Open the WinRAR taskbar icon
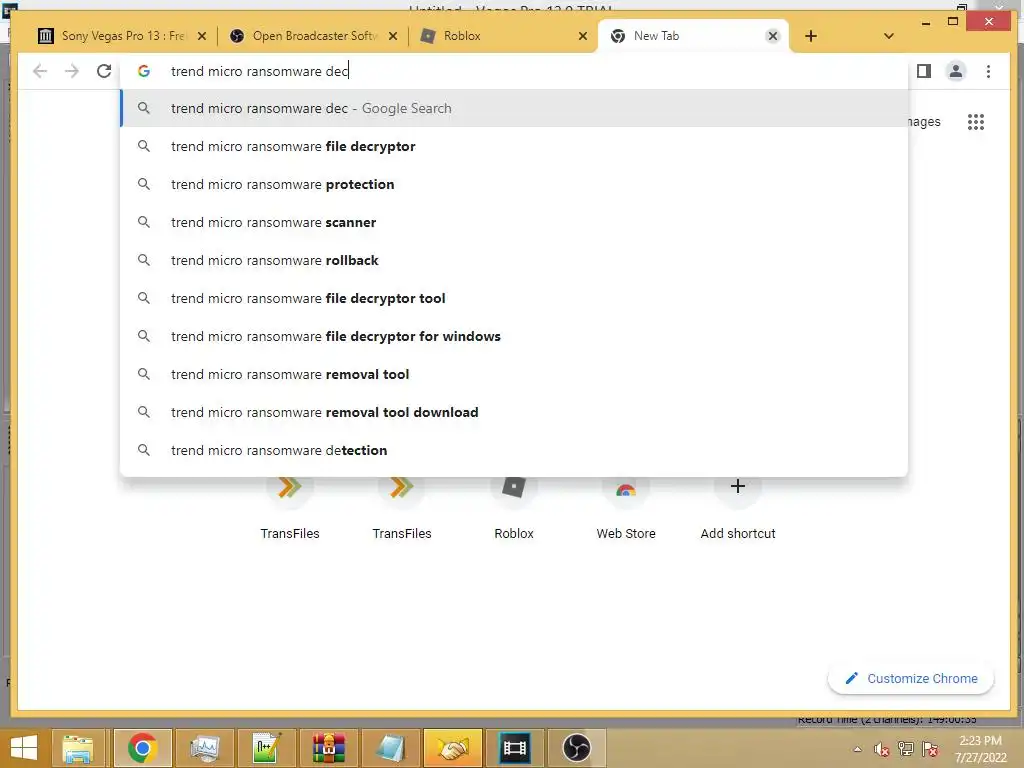Screen dimensions: 1024x768 328,748
